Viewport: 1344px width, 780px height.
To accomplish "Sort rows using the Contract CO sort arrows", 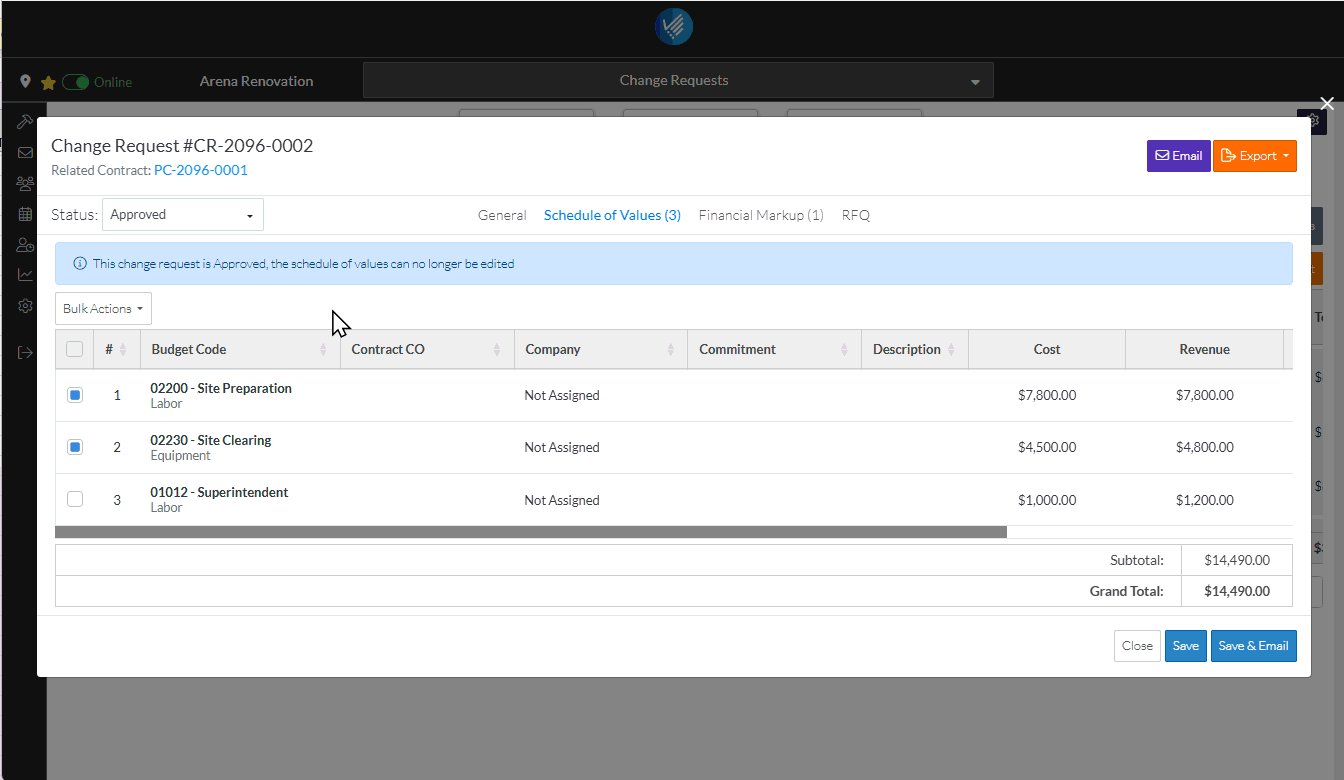I will 497,350.
